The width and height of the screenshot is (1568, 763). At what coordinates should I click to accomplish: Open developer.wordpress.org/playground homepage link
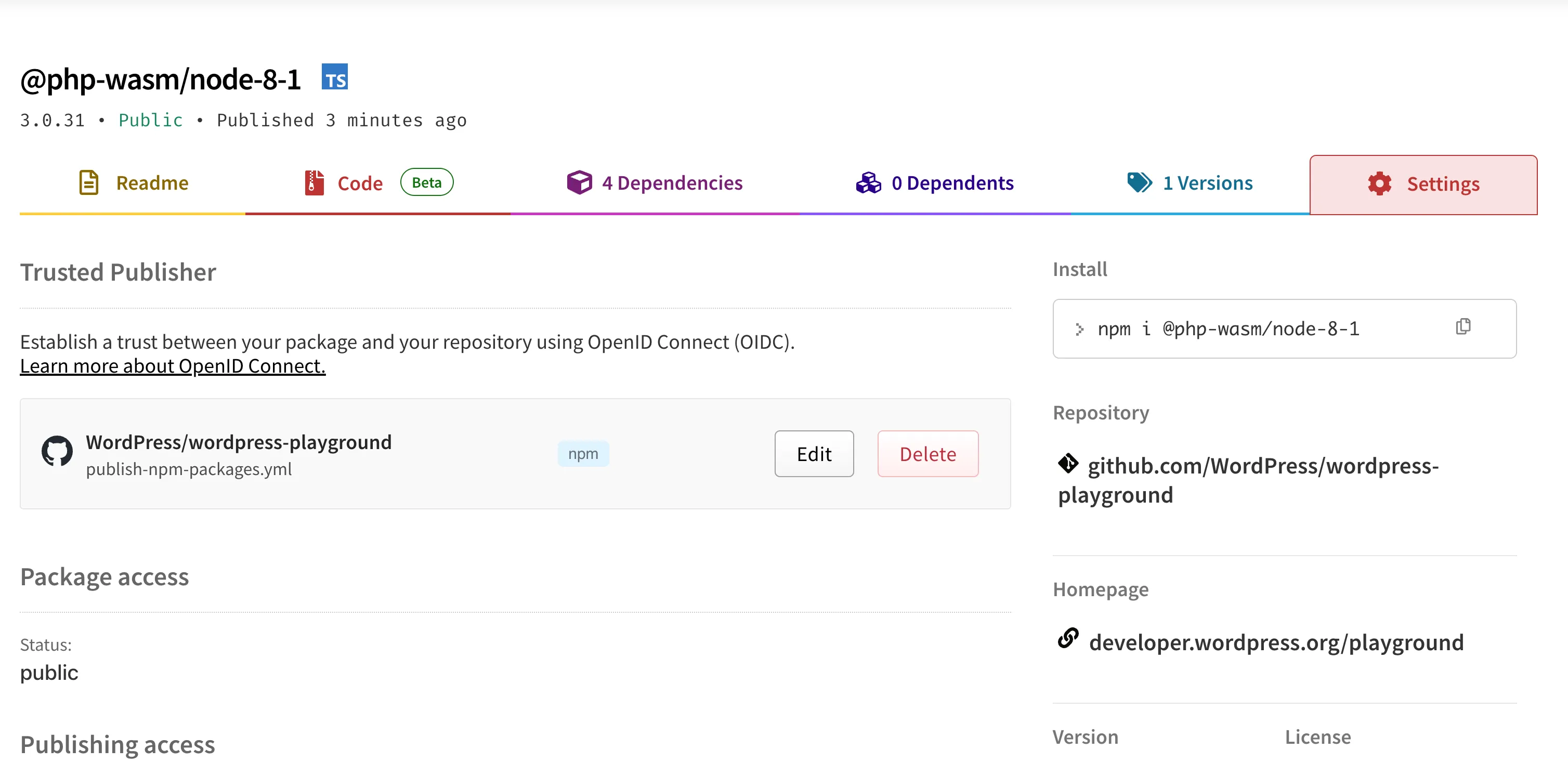1276,641
